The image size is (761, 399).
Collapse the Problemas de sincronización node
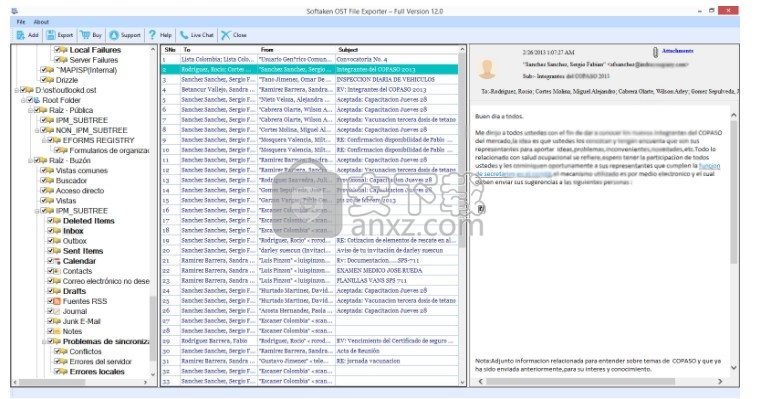44,342
